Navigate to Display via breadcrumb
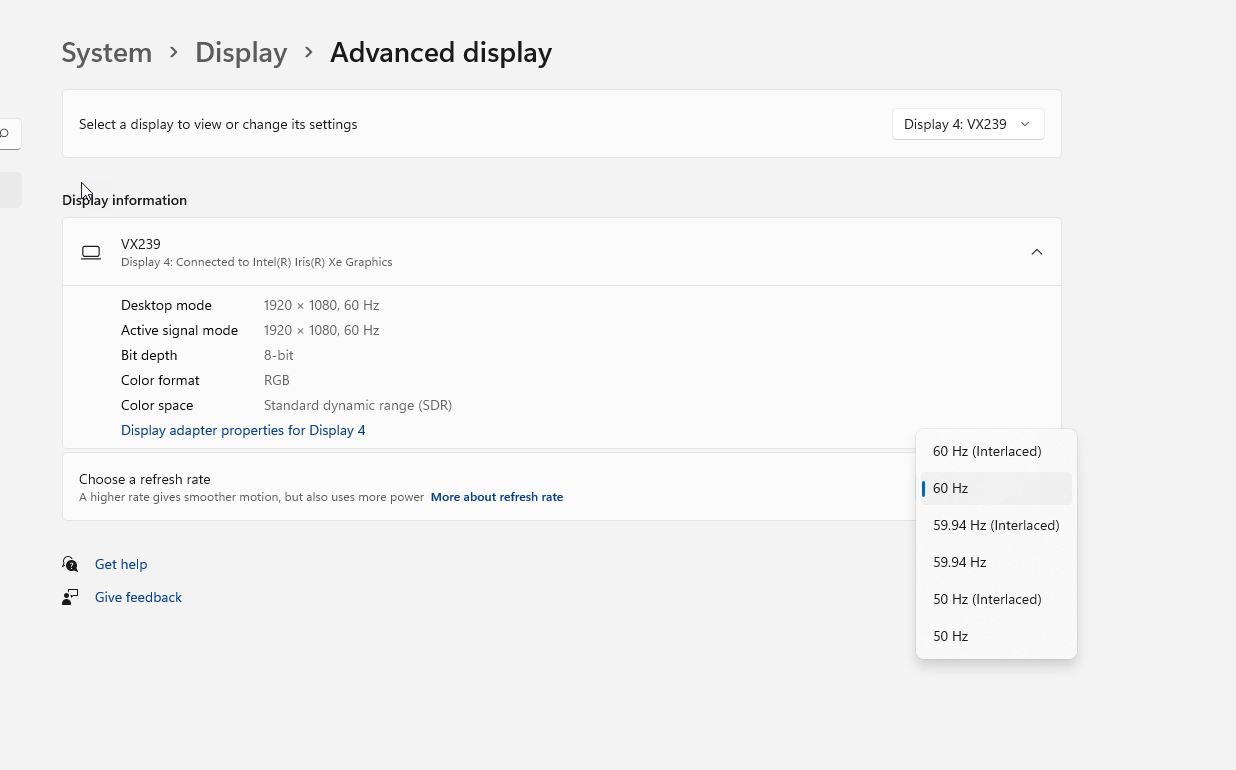 click(x=241, y=53)
